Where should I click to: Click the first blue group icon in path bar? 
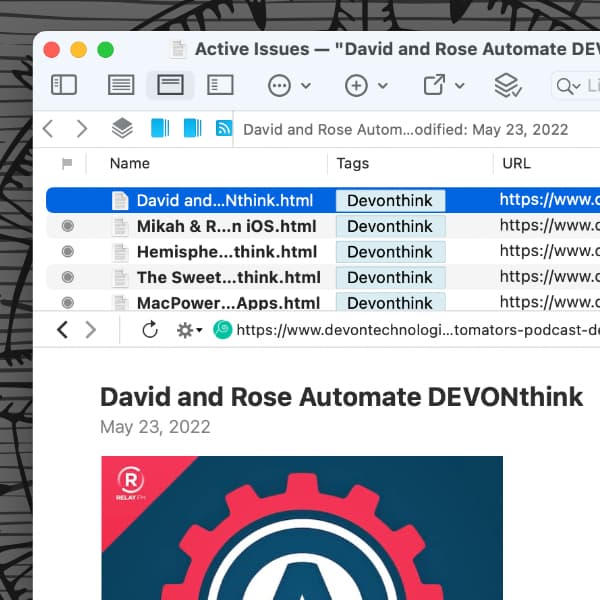coord(160,128)
